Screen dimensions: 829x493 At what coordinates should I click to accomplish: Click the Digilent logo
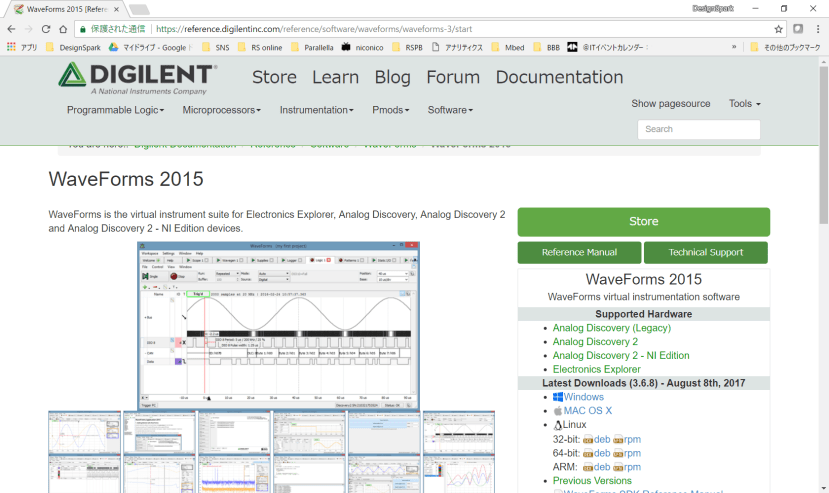pos(139,78)
